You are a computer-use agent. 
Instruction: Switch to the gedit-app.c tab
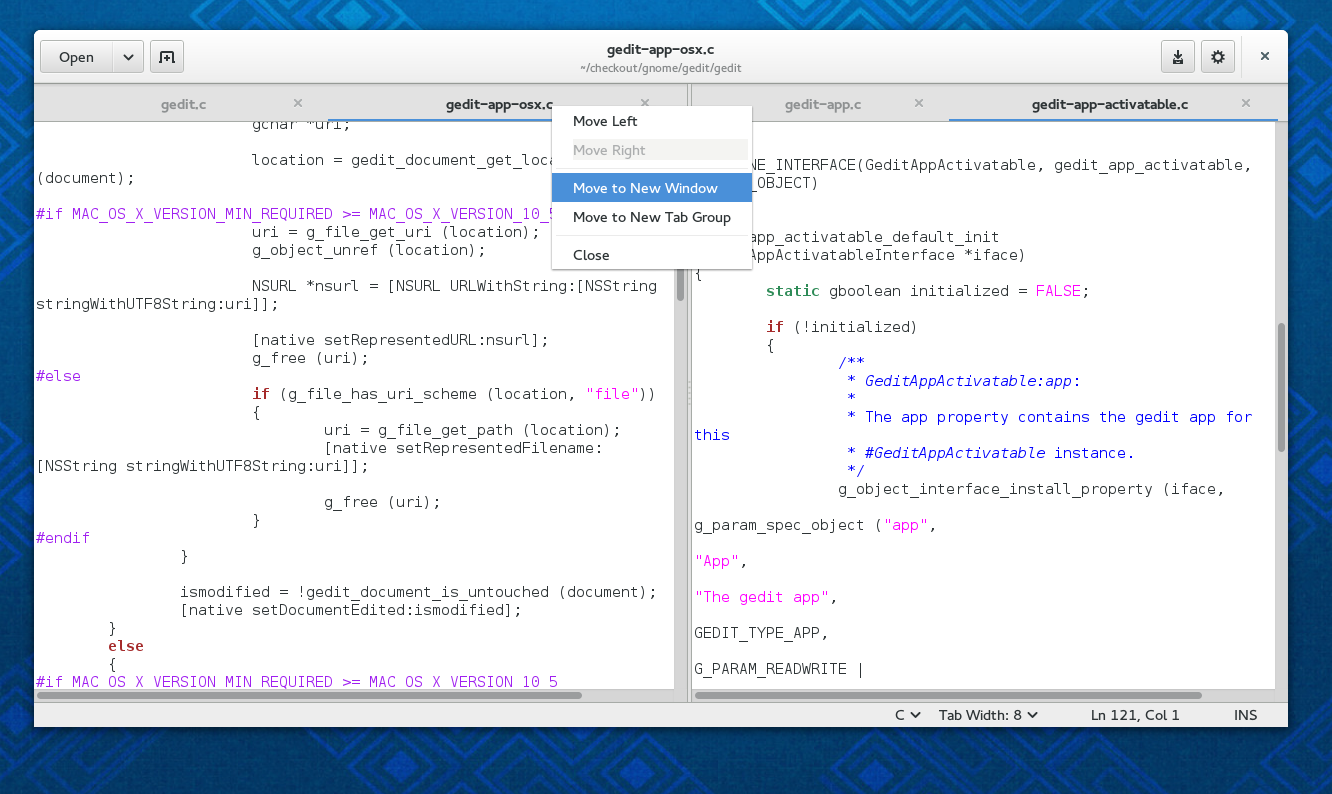tap(823, 104)
